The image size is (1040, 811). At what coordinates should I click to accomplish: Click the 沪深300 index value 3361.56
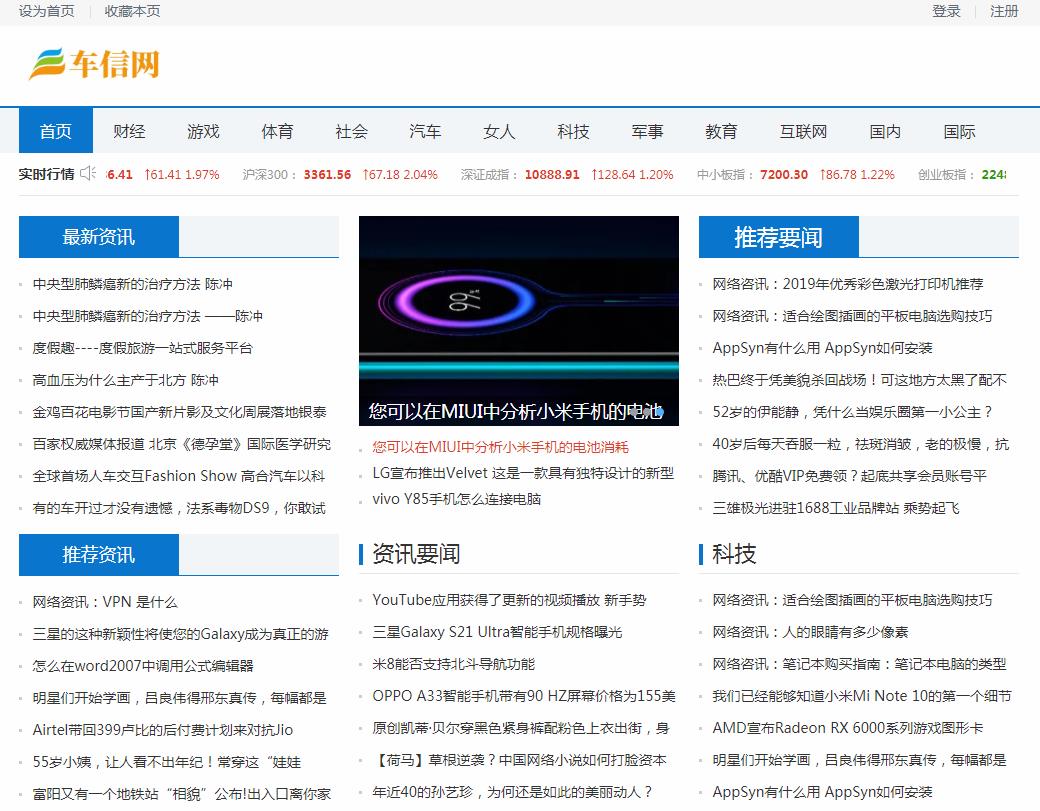point(327,174)
